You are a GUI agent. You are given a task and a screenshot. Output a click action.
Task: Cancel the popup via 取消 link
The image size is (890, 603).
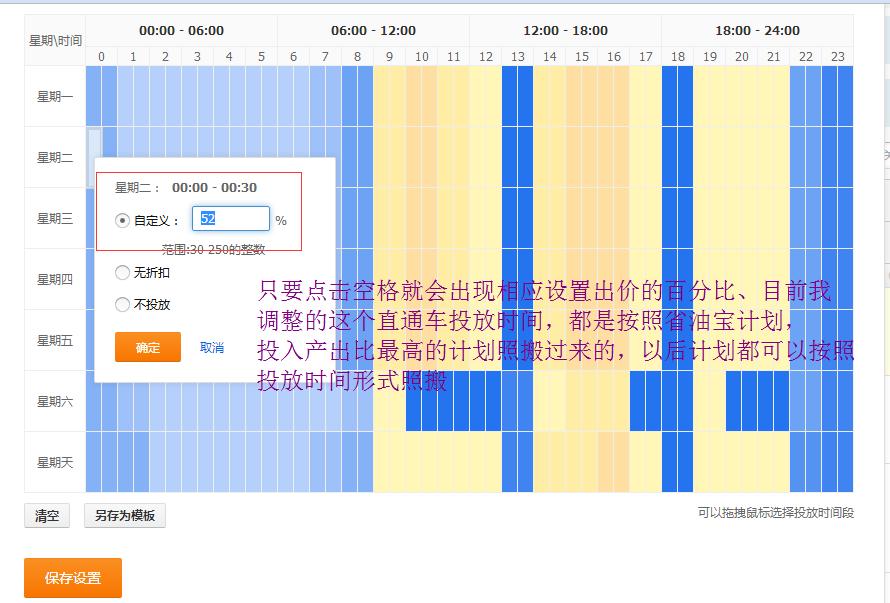click(x=212, y=347)
